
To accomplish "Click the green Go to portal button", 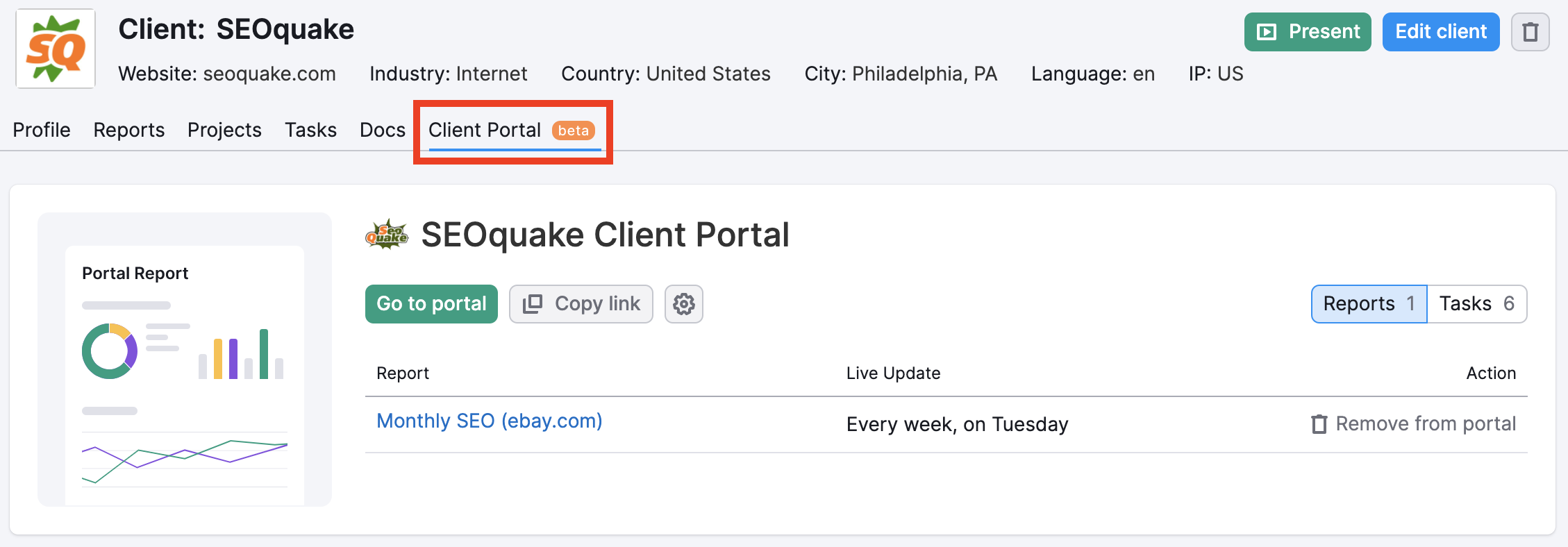I will pyautogui.click(x=431, y=304).
